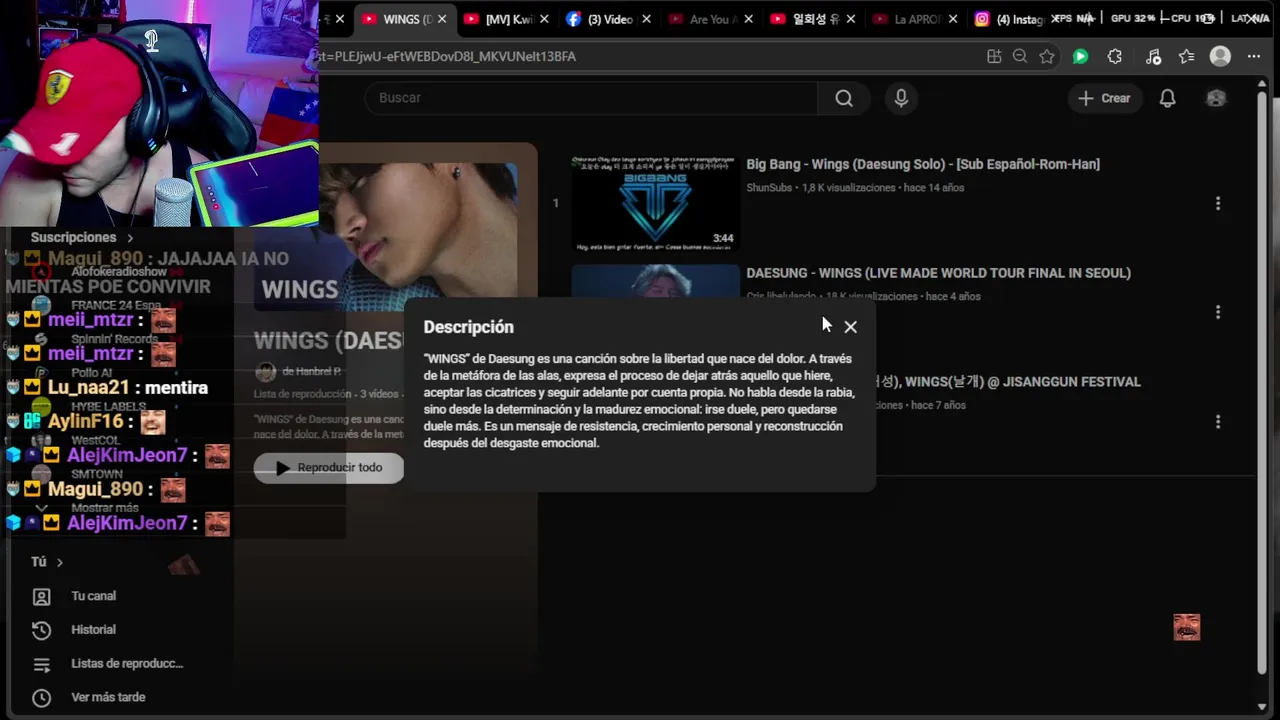Click the Historial clock-arrow icon
1280x720 pixels.
click(x=41, y=630)
